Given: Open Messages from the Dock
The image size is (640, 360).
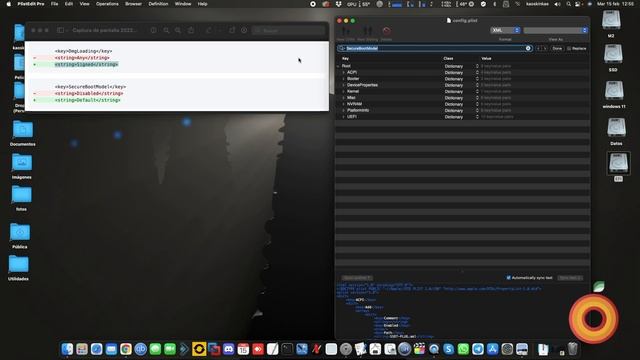Looking at the screenshot, I should 155,349.
